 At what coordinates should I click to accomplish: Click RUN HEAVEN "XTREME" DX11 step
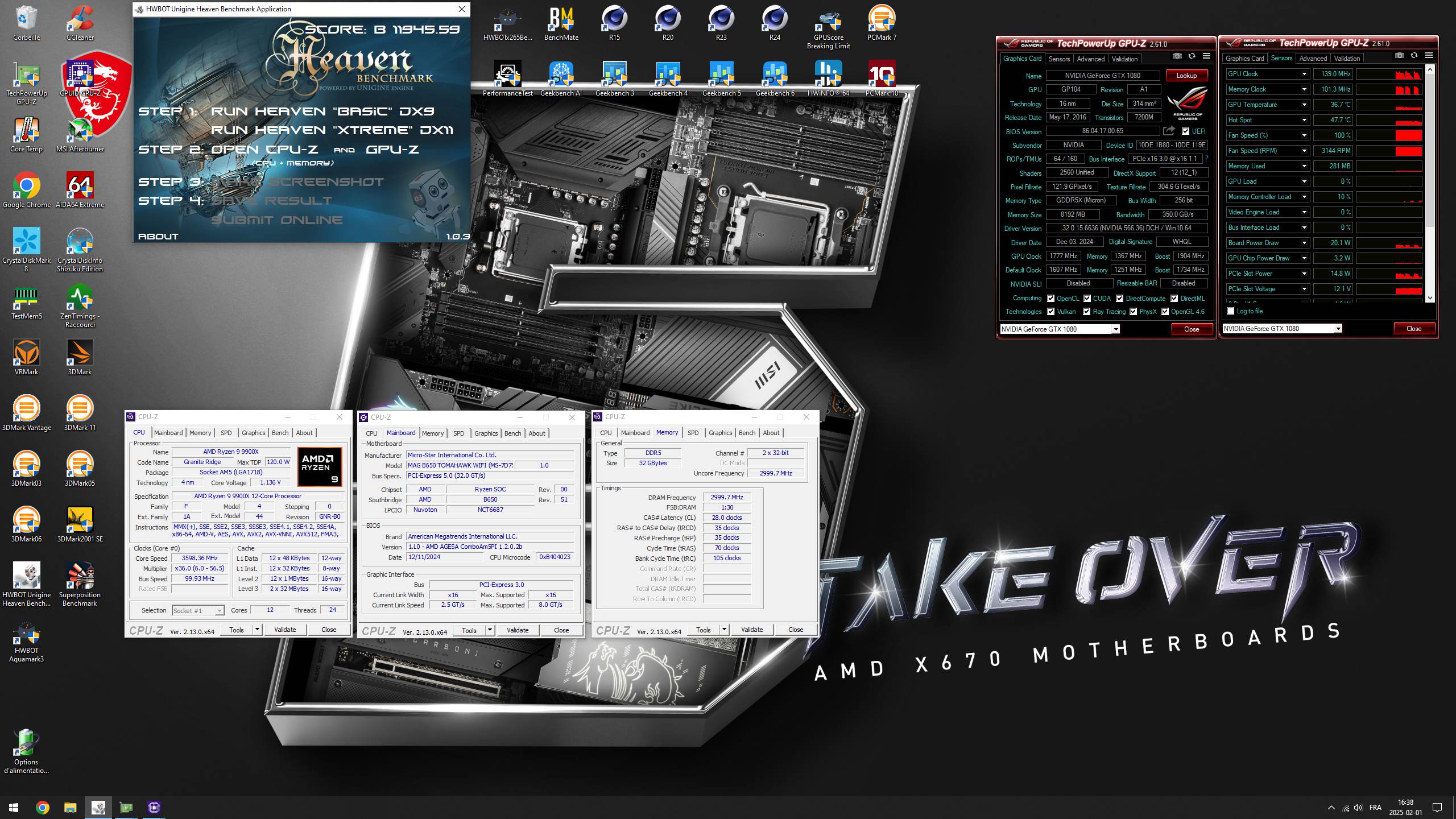[332, 130]
